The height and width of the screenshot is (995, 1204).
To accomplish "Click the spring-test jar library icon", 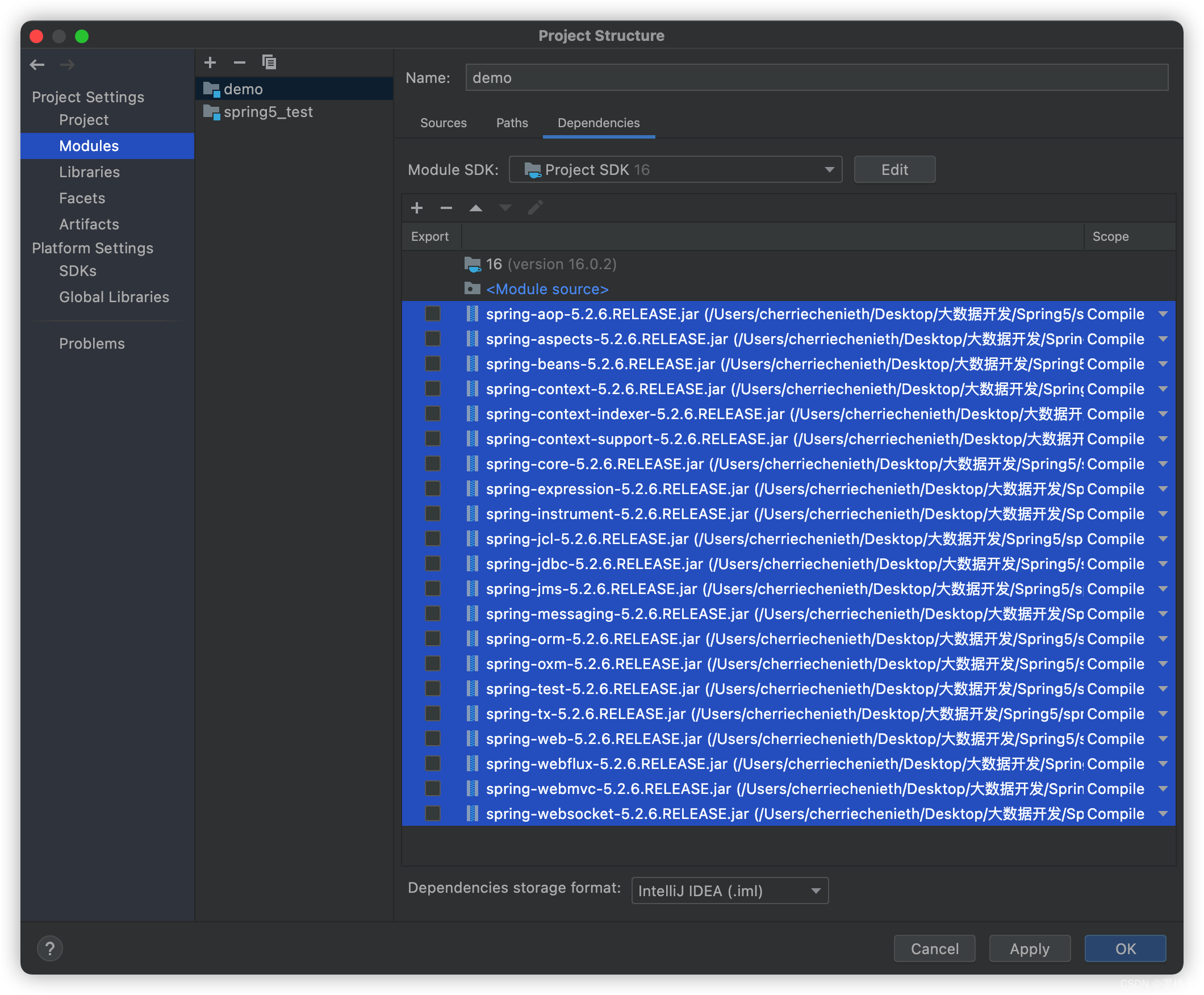I will pos(472,688).
